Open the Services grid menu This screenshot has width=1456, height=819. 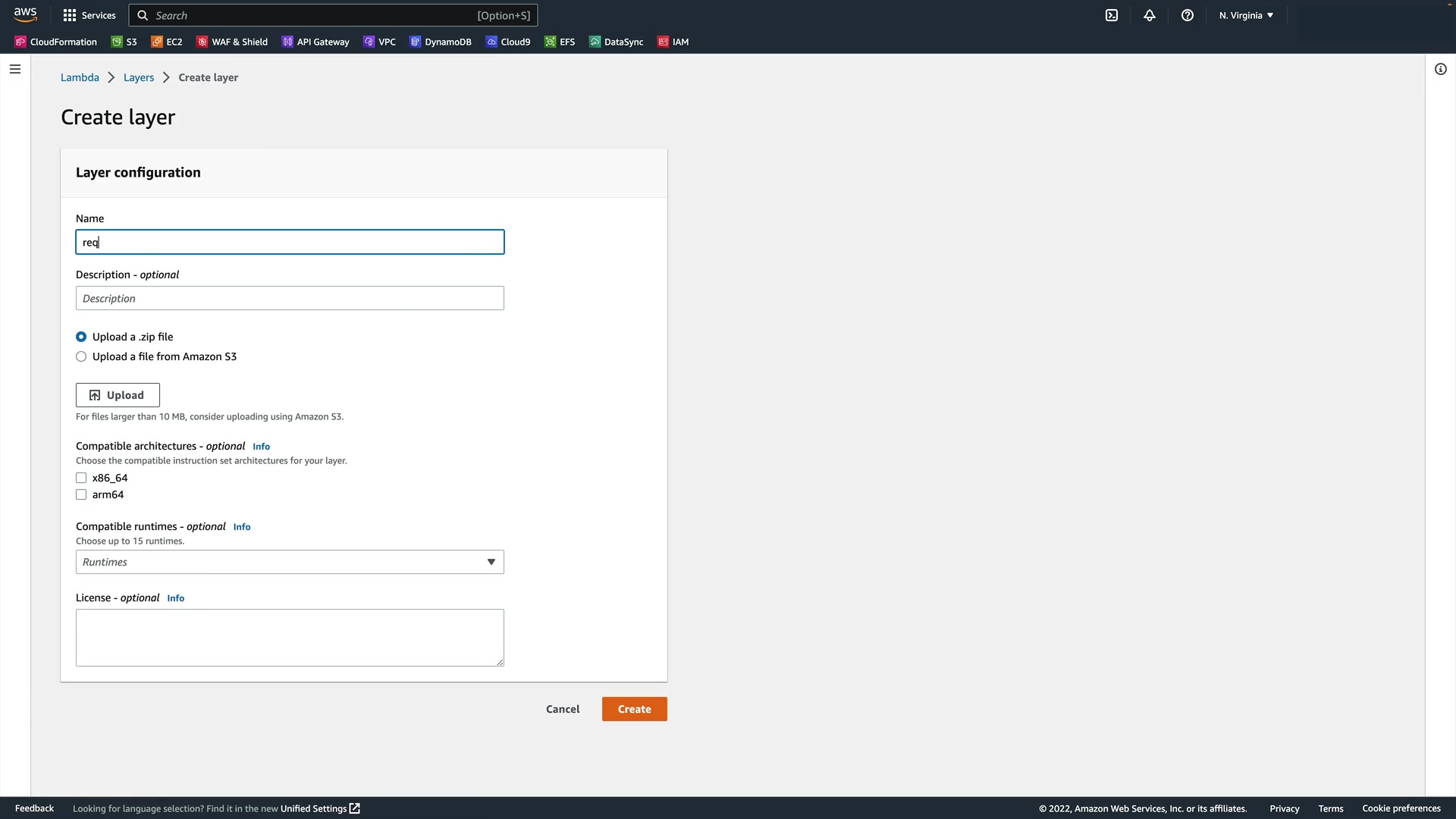click(x=89, y=15)
